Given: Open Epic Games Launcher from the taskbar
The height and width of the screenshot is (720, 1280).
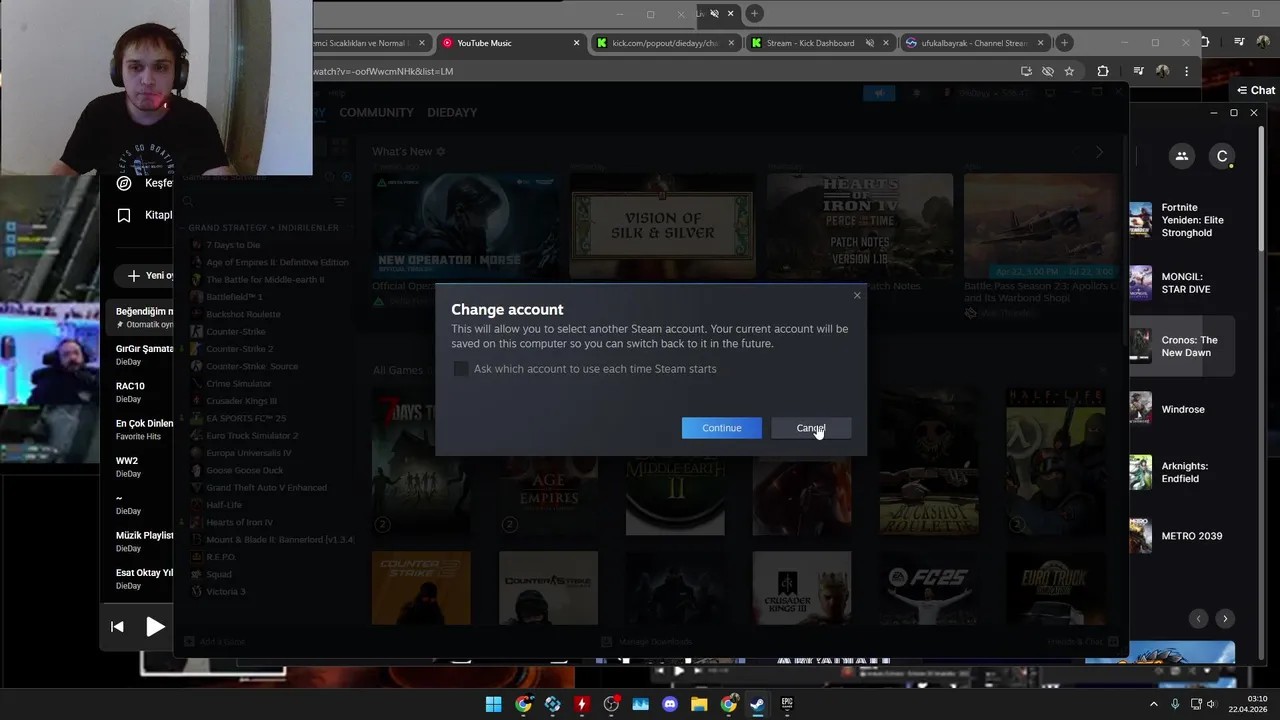Looking at the screenshot, I should (x=787, y=704).
